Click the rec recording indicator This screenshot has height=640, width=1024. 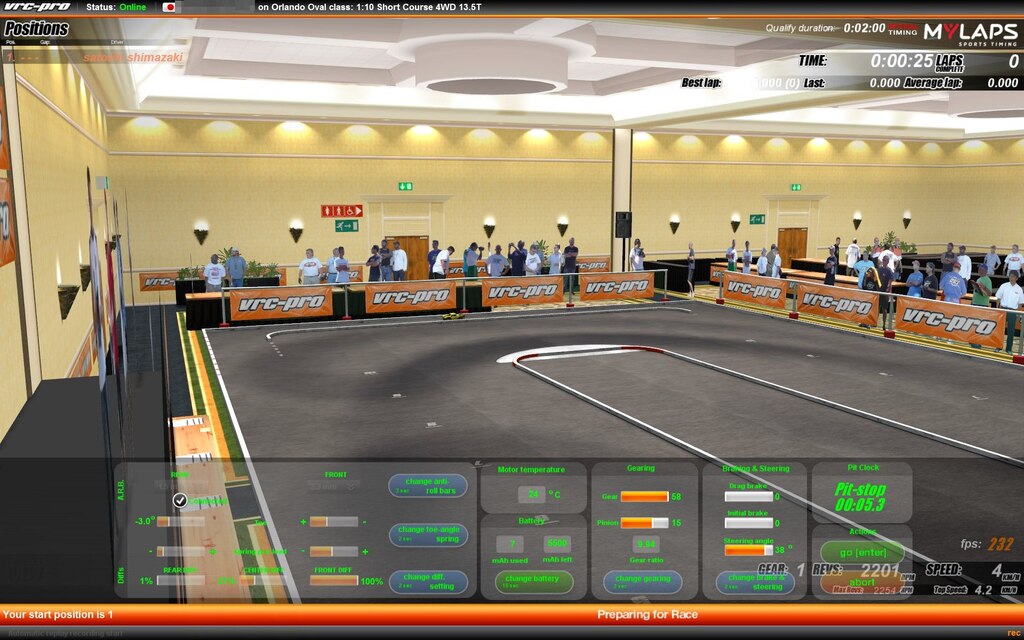(x=1013, y=633)
